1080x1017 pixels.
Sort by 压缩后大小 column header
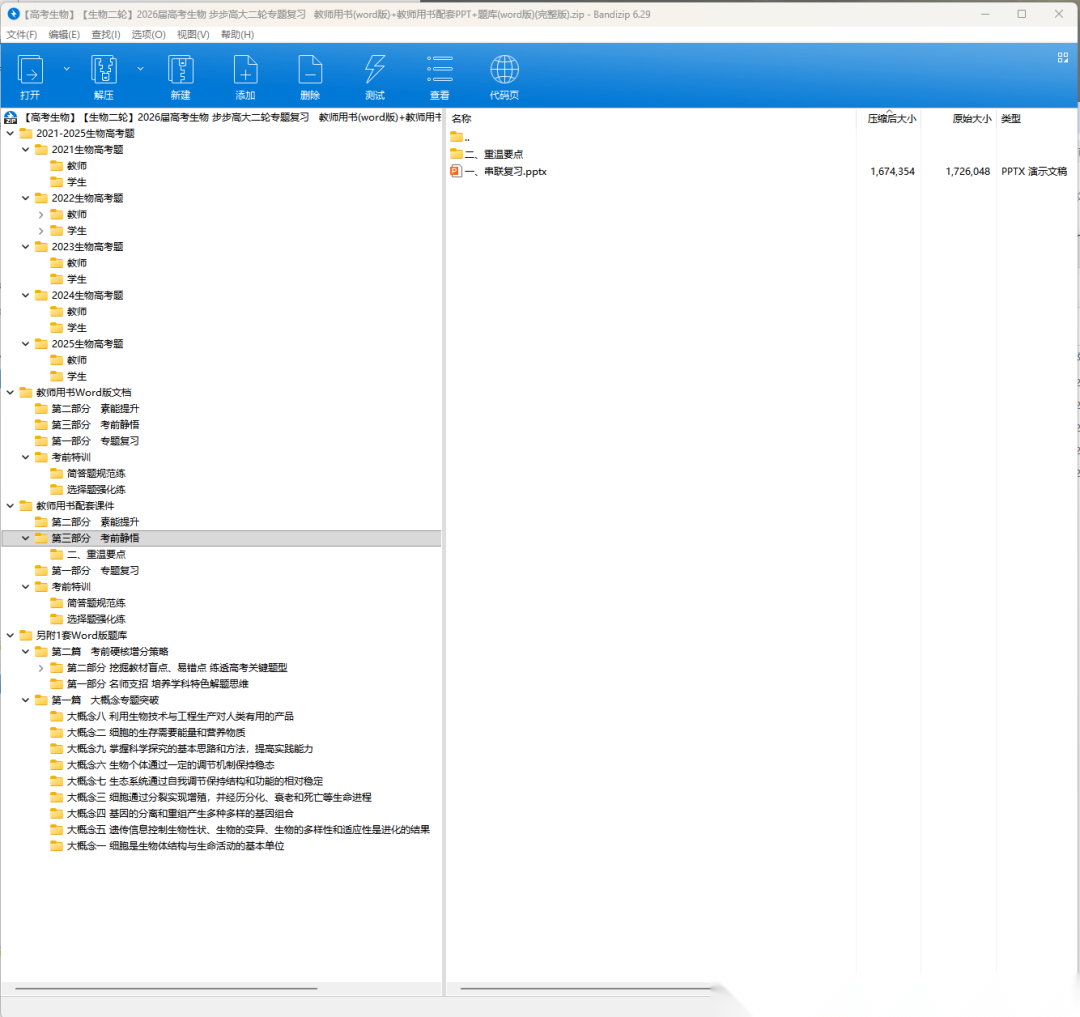coord(891,119)
